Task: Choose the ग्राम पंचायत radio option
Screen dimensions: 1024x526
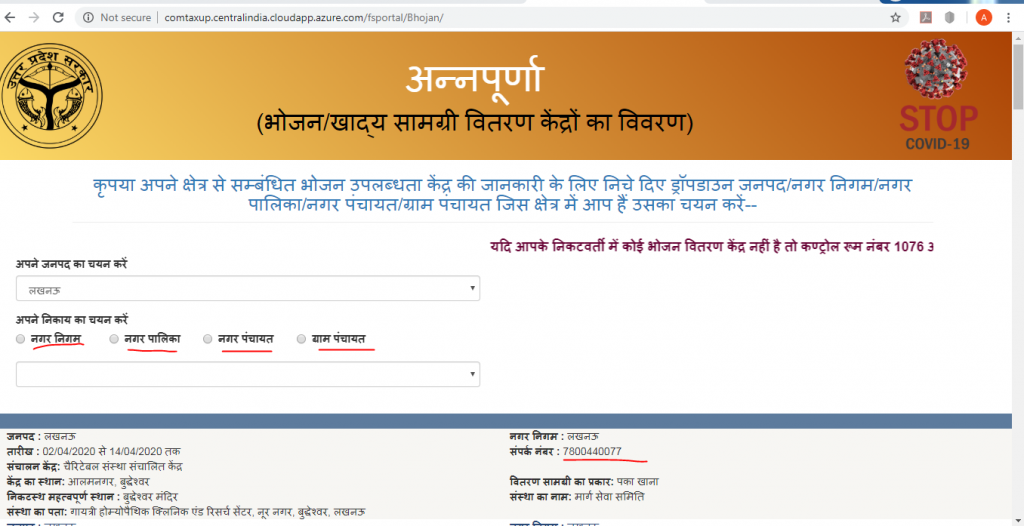Action: click(301, 340)
